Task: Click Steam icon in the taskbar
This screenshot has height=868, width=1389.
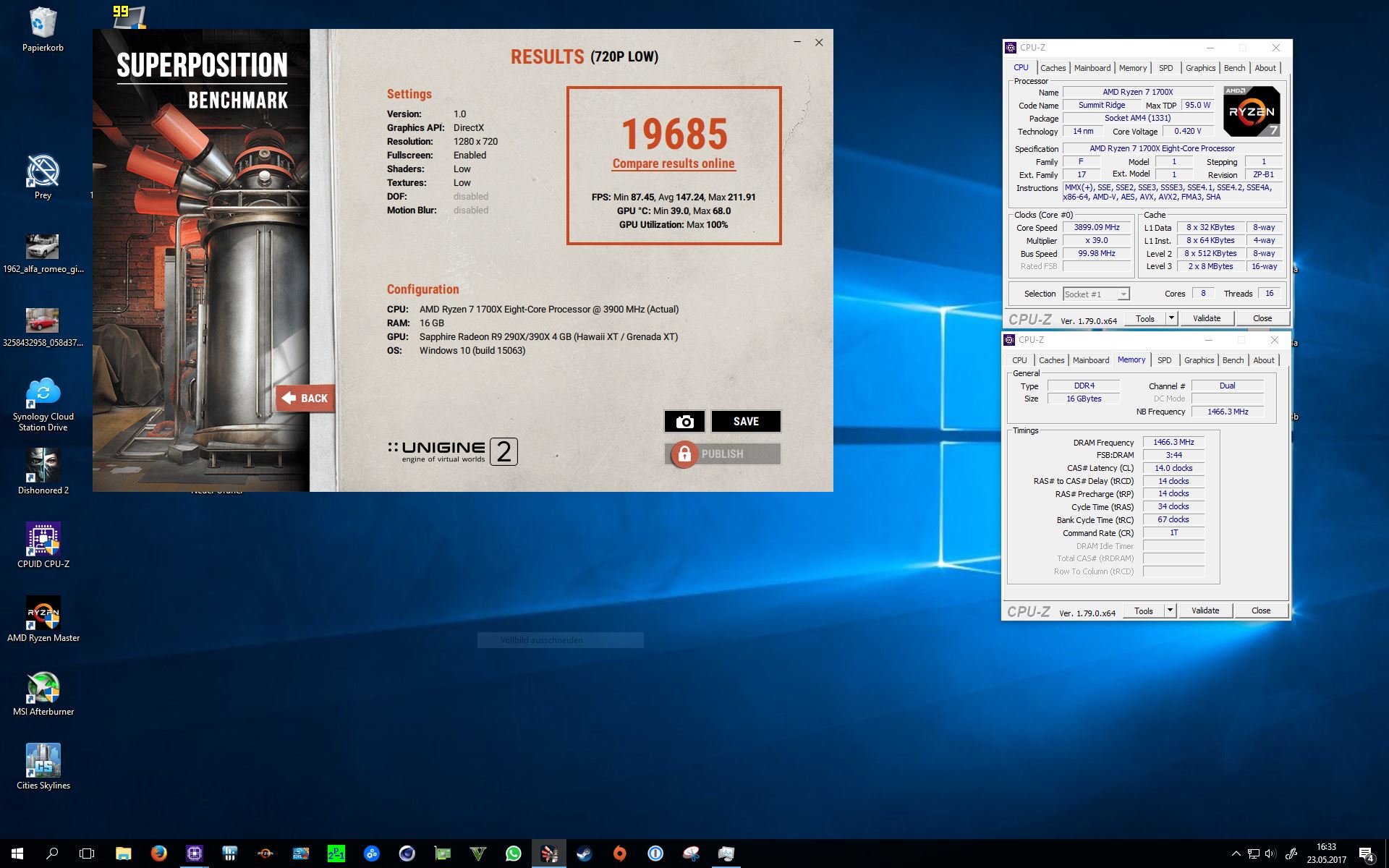Action: click(584, 854)
